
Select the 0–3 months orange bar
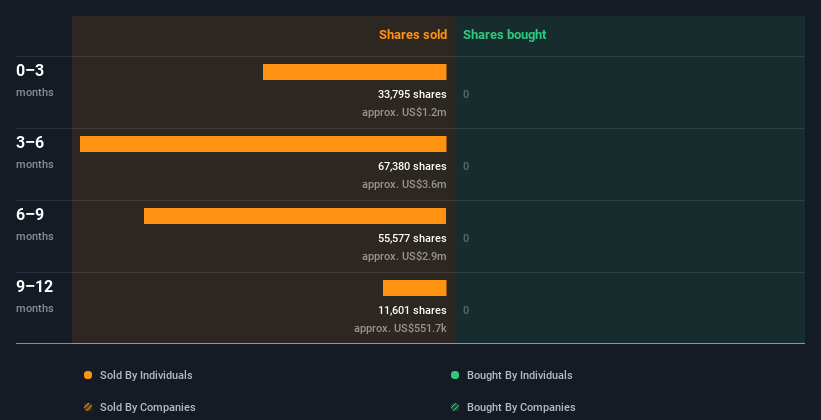[354, 72]
